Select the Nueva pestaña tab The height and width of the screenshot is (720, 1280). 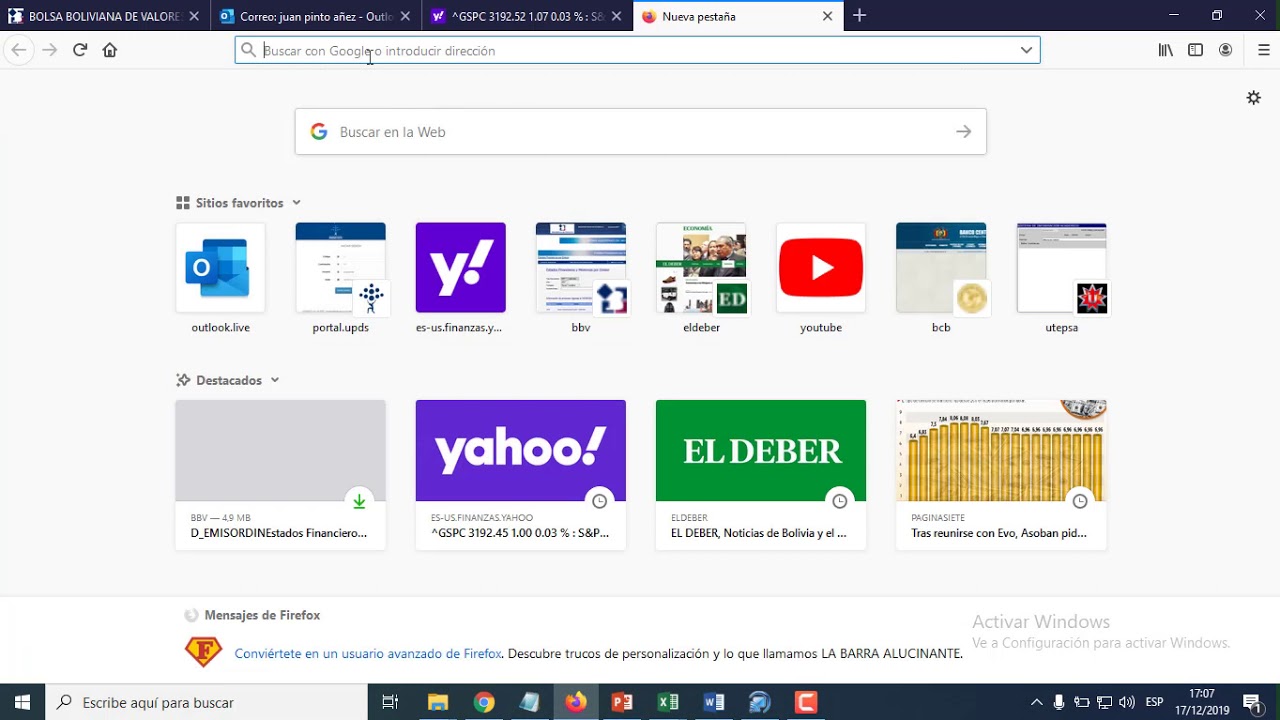tap(738, 16)
